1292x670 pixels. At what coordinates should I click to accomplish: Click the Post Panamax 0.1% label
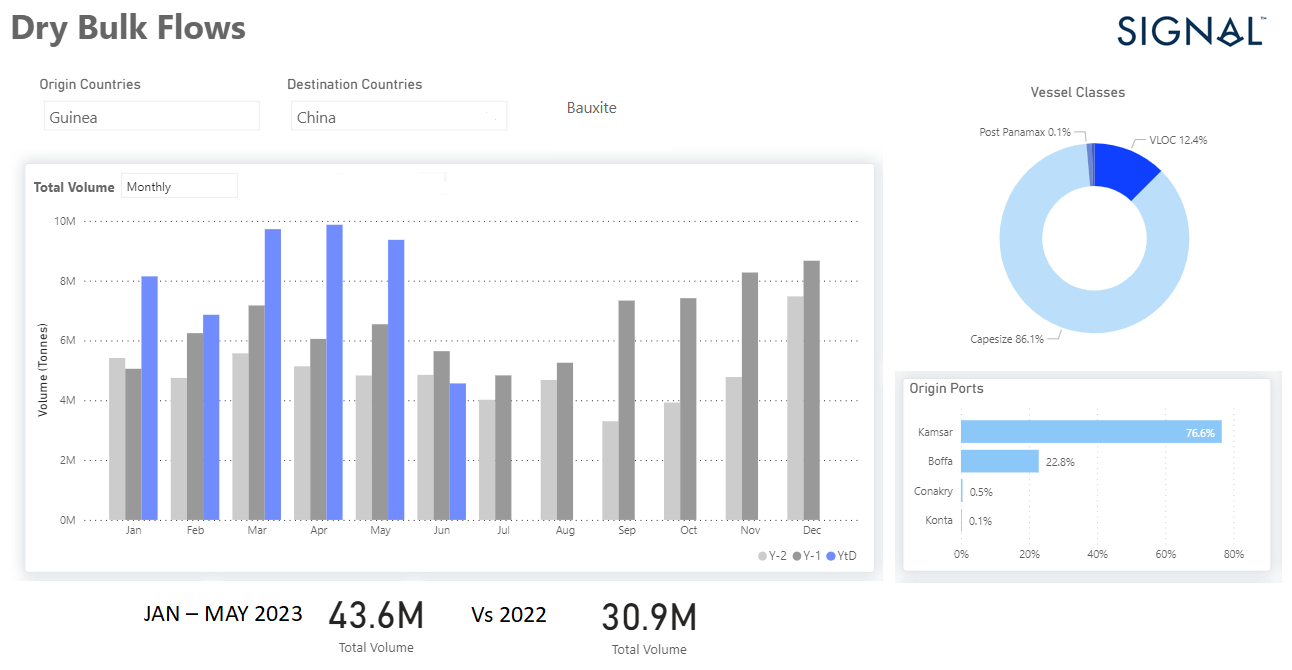point(1025,132)
